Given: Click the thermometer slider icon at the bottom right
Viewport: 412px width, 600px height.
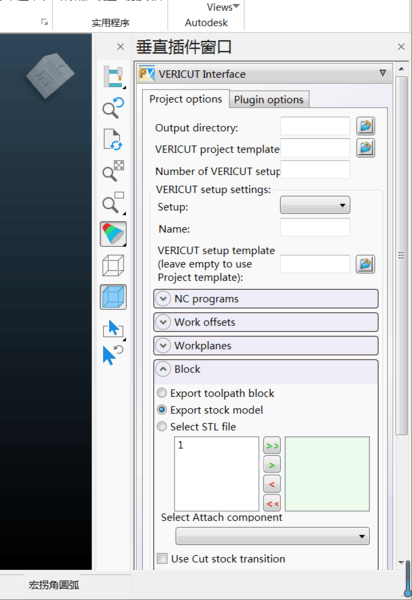Looking at the screenshot, I should click(408, 579).
